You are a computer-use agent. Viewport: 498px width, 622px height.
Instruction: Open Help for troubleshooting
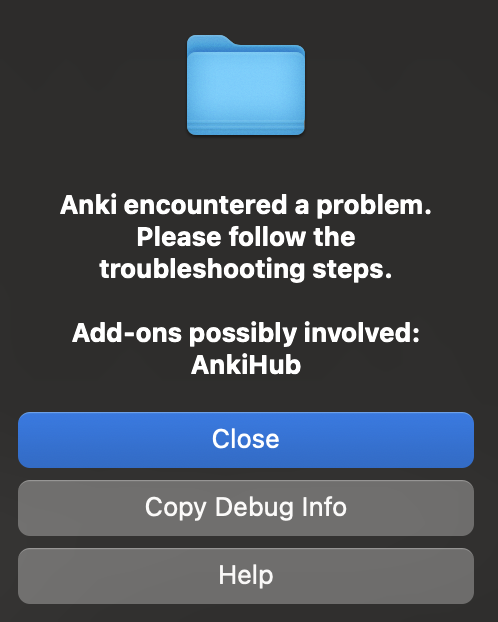click(x=246, y=576)
